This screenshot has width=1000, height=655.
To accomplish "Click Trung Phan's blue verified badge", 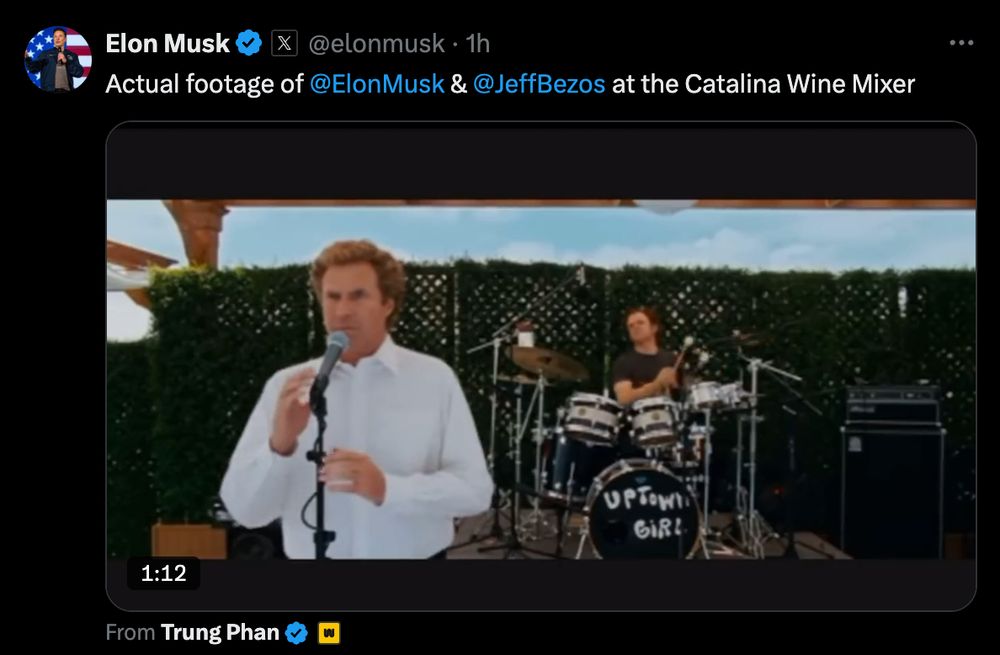I will 297,632.
